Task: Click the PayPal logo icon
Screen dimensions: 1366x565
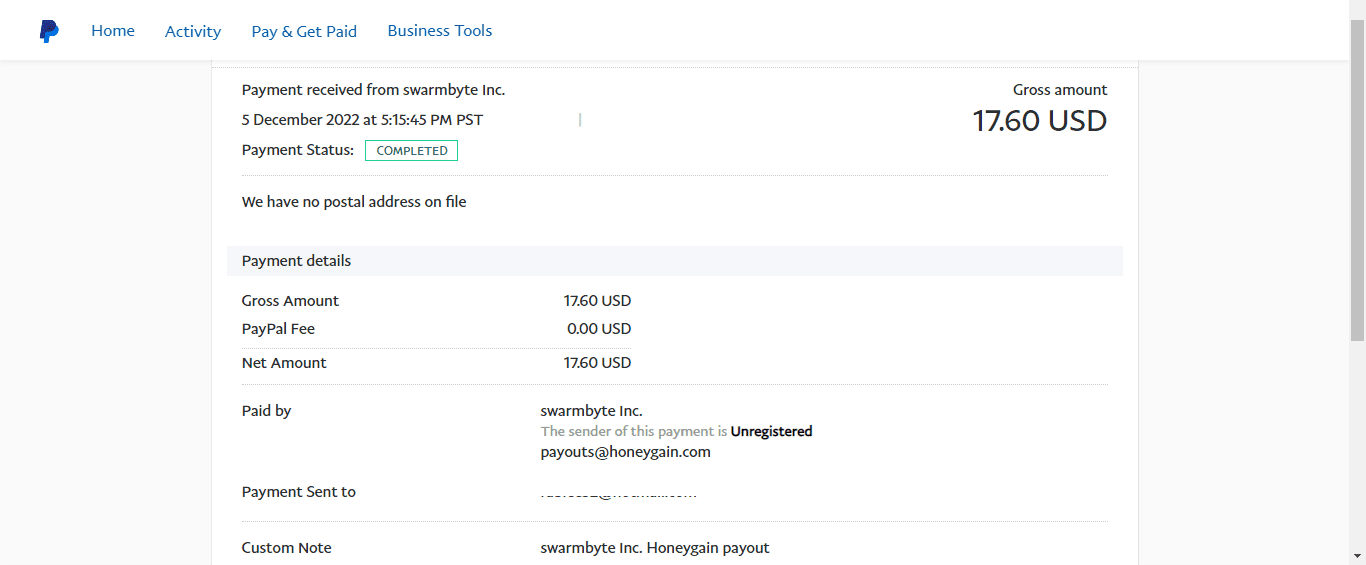Action: (x=49, y=31)
